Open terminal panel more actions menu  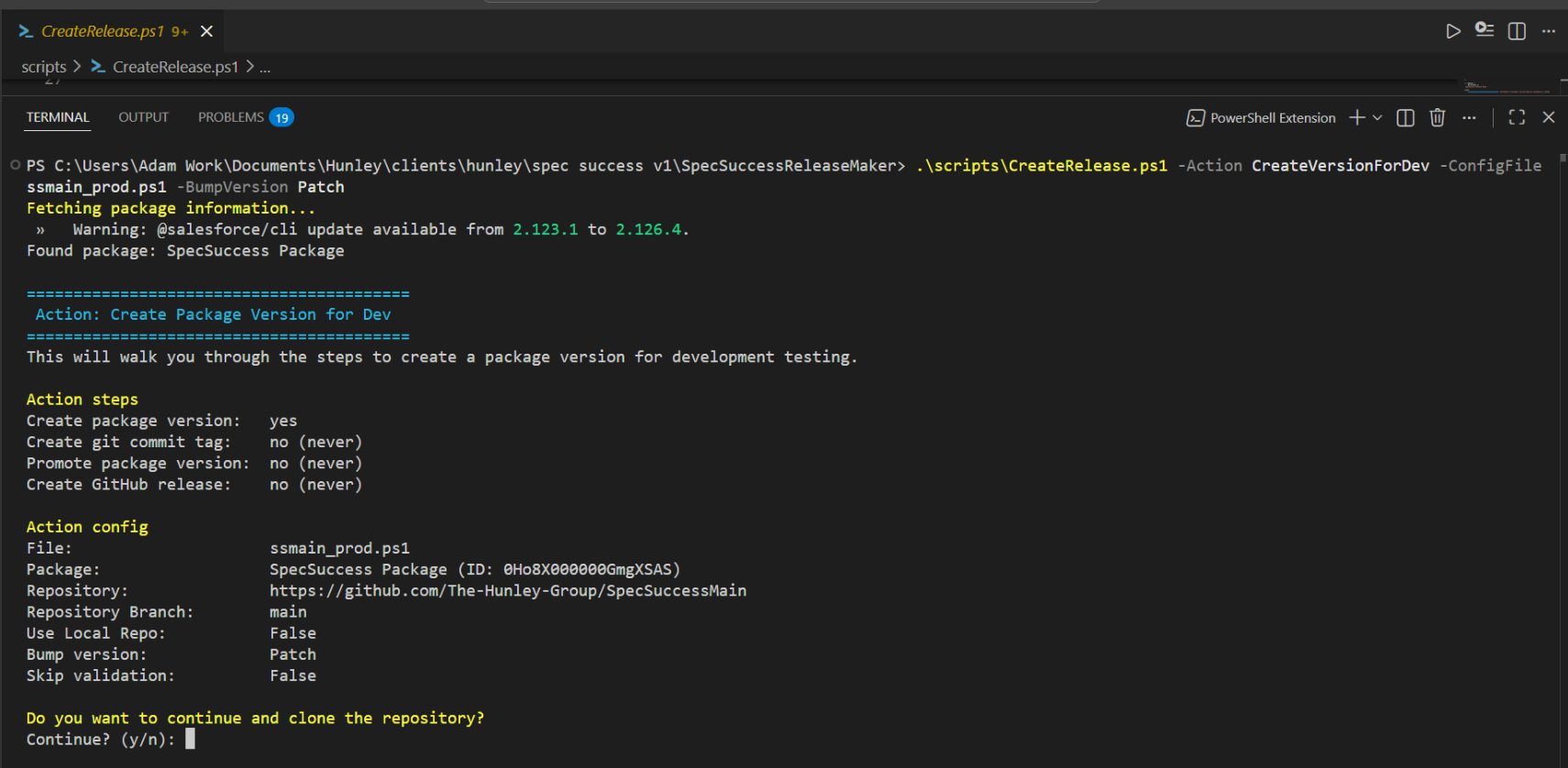coord(1469,117)
